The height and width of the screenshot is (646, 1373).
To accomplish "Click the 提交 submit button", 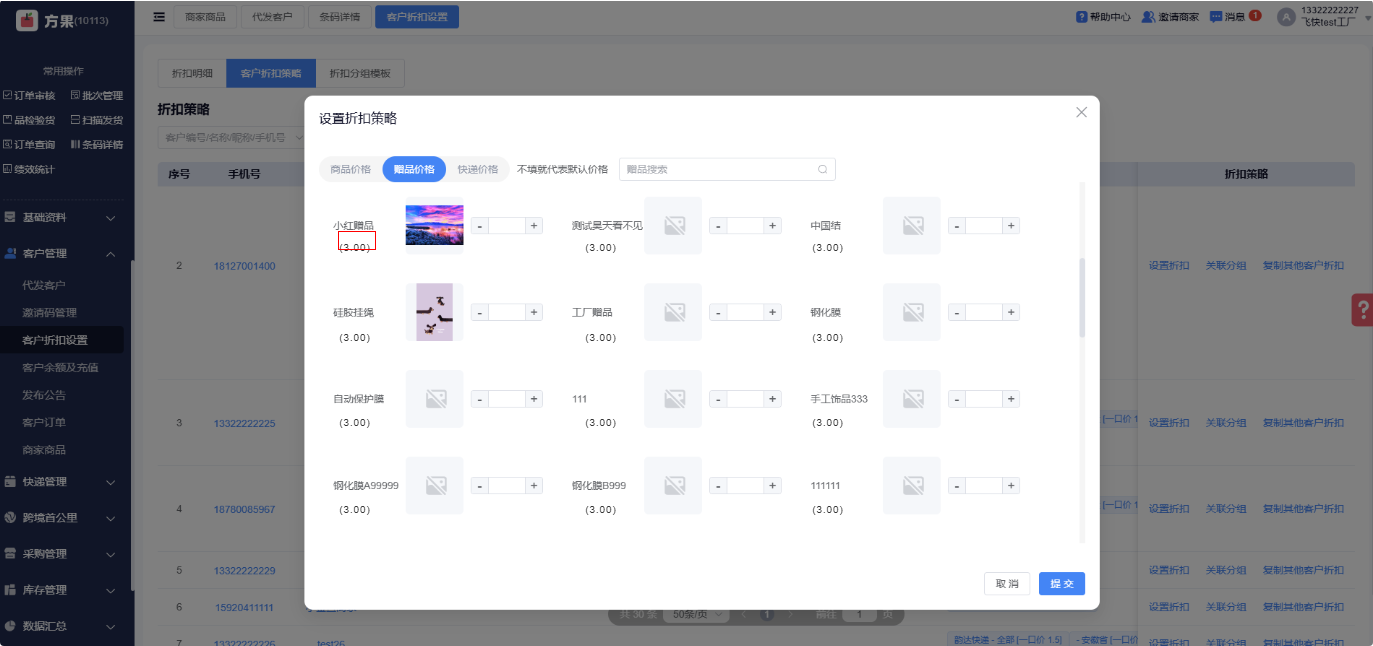I will [1061, 584].
